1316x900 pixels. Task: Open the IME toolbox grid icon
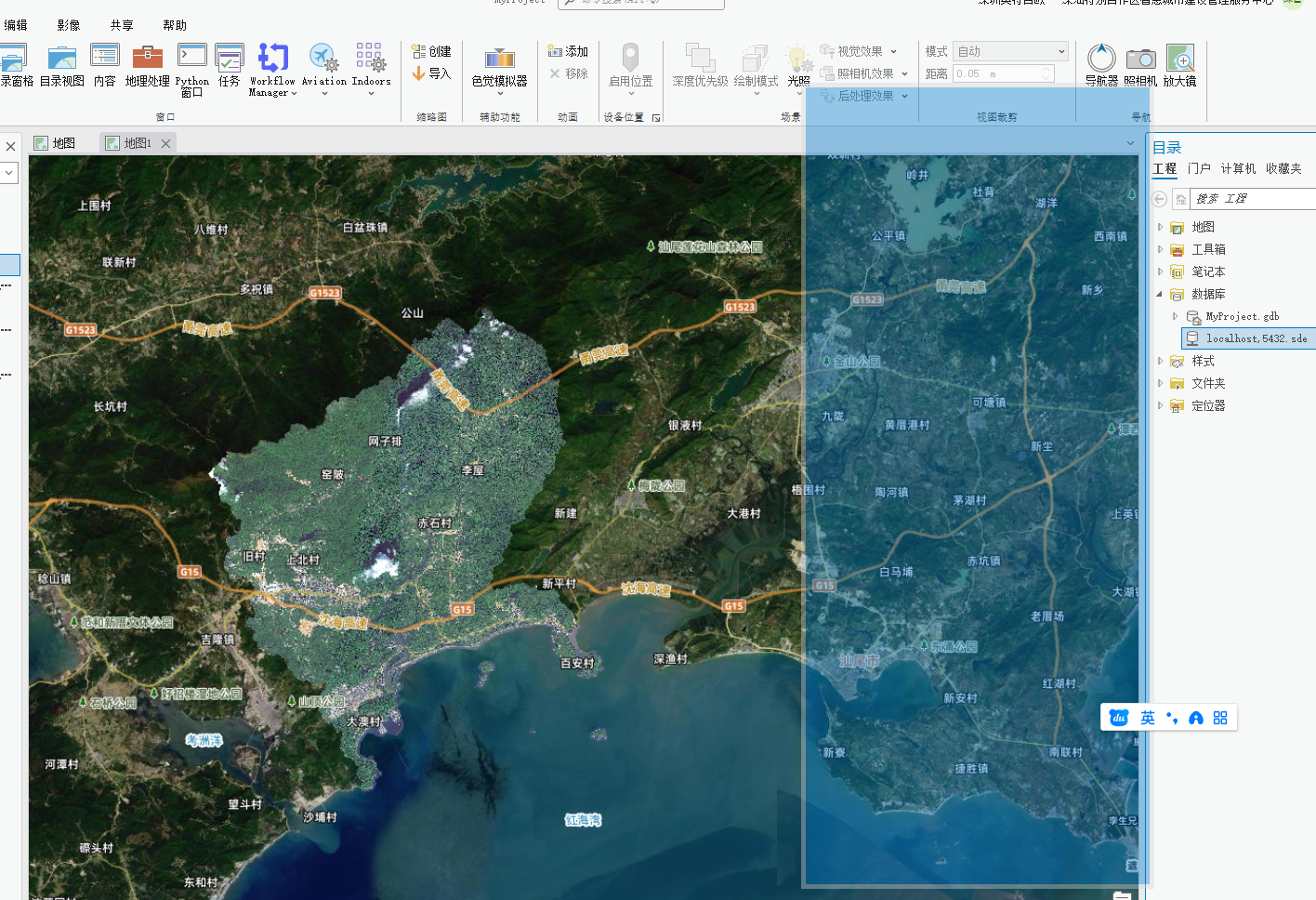1220,718
